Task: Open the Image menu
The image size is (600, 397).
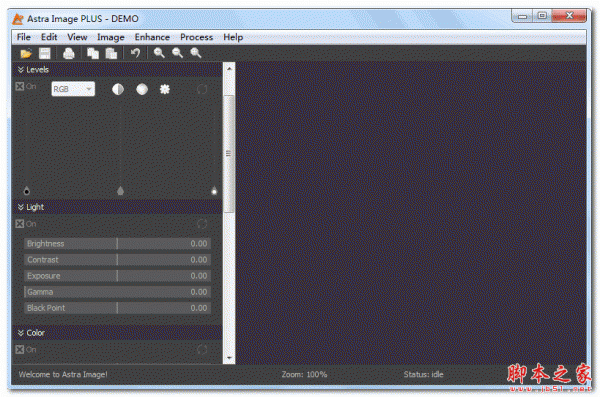Action: tap(111, 37)
